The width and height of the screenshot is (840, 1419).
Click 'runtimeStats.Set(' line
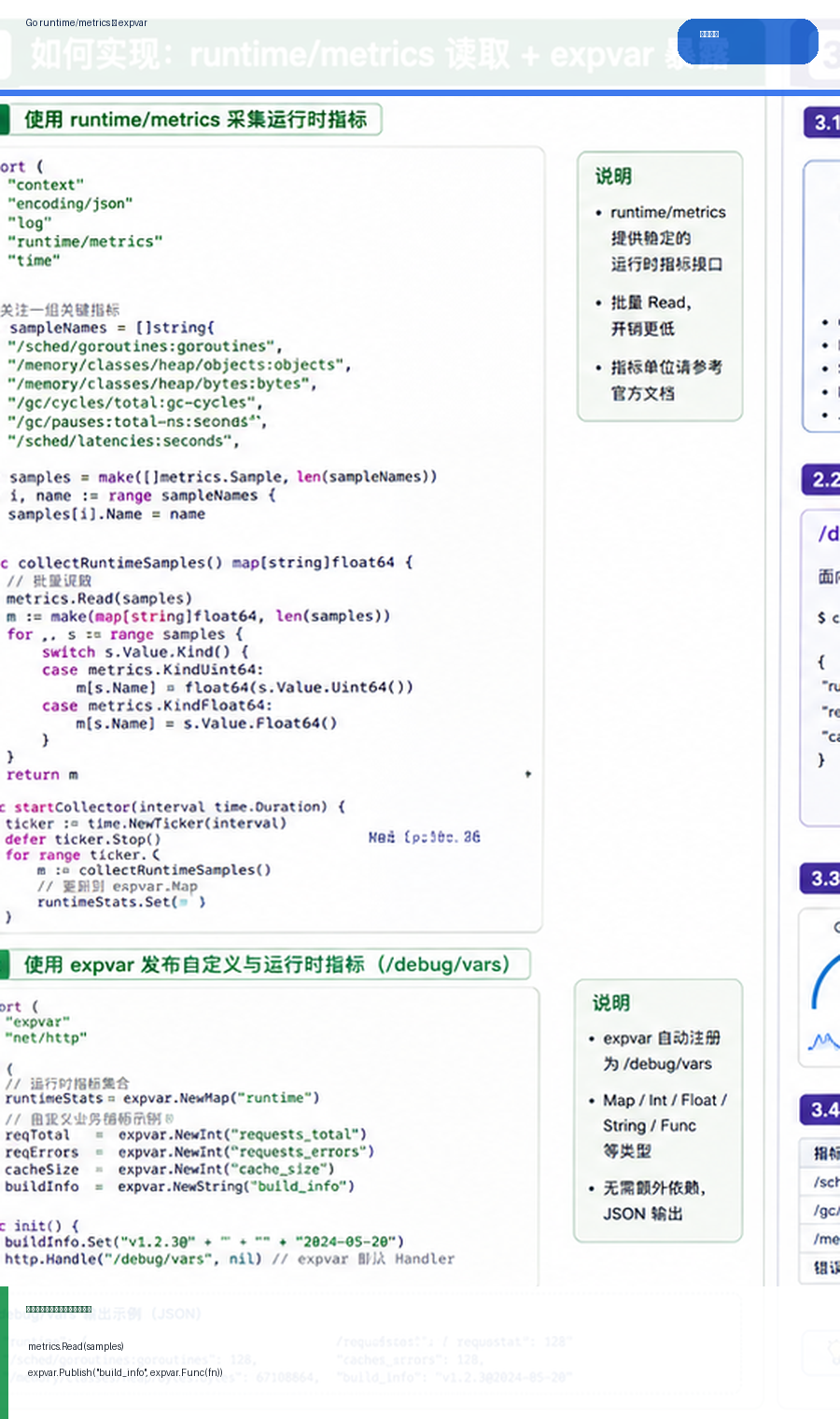(x=121, y=902)
